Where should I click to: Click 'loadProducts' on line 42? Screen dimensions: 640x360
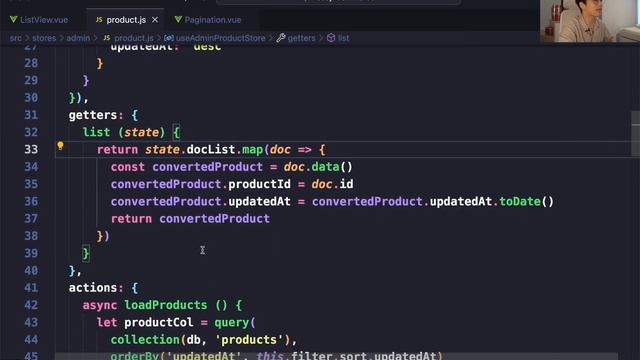pos(166,305)
